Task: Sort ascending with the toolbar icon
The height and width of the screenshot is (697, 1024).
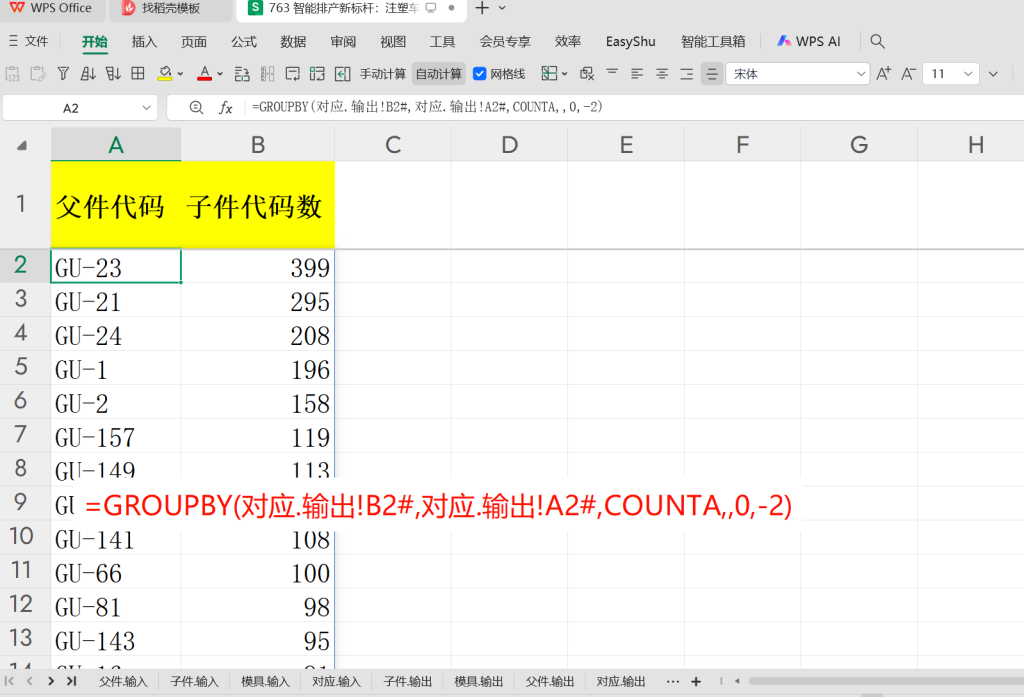Action: point(88,74)
